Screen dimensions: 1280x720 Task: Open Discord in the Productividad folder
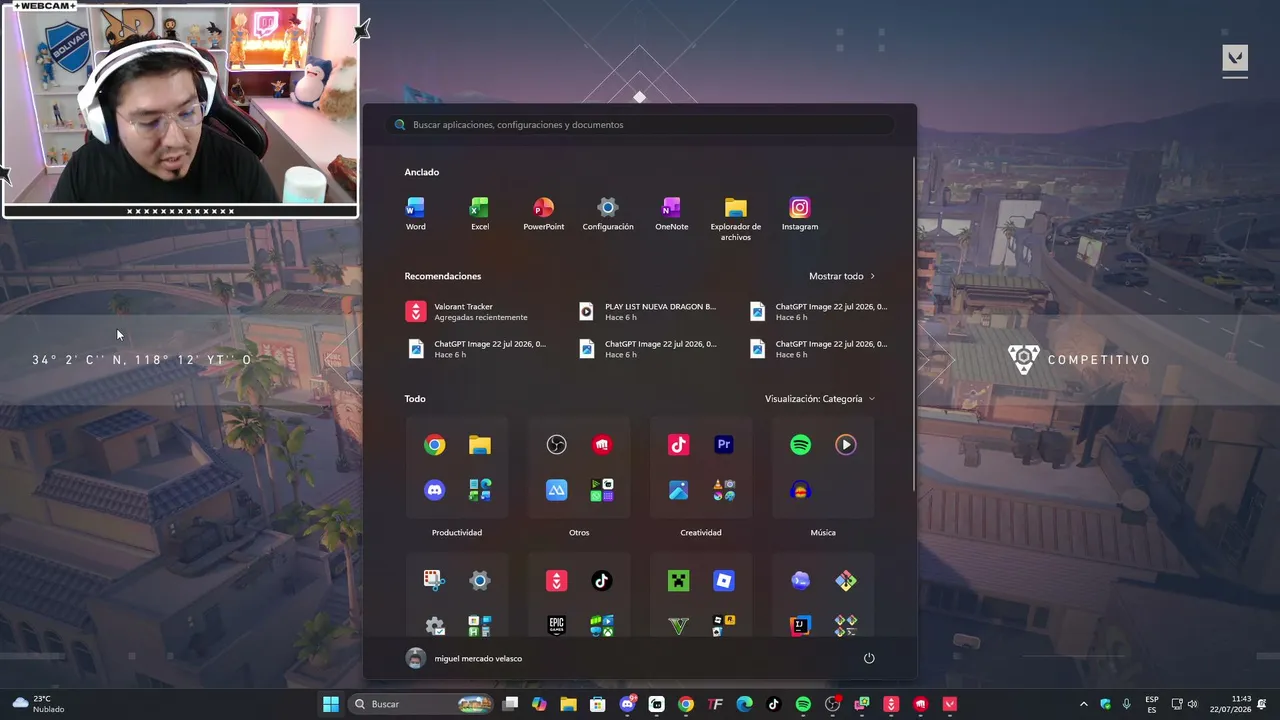(434, 490)
